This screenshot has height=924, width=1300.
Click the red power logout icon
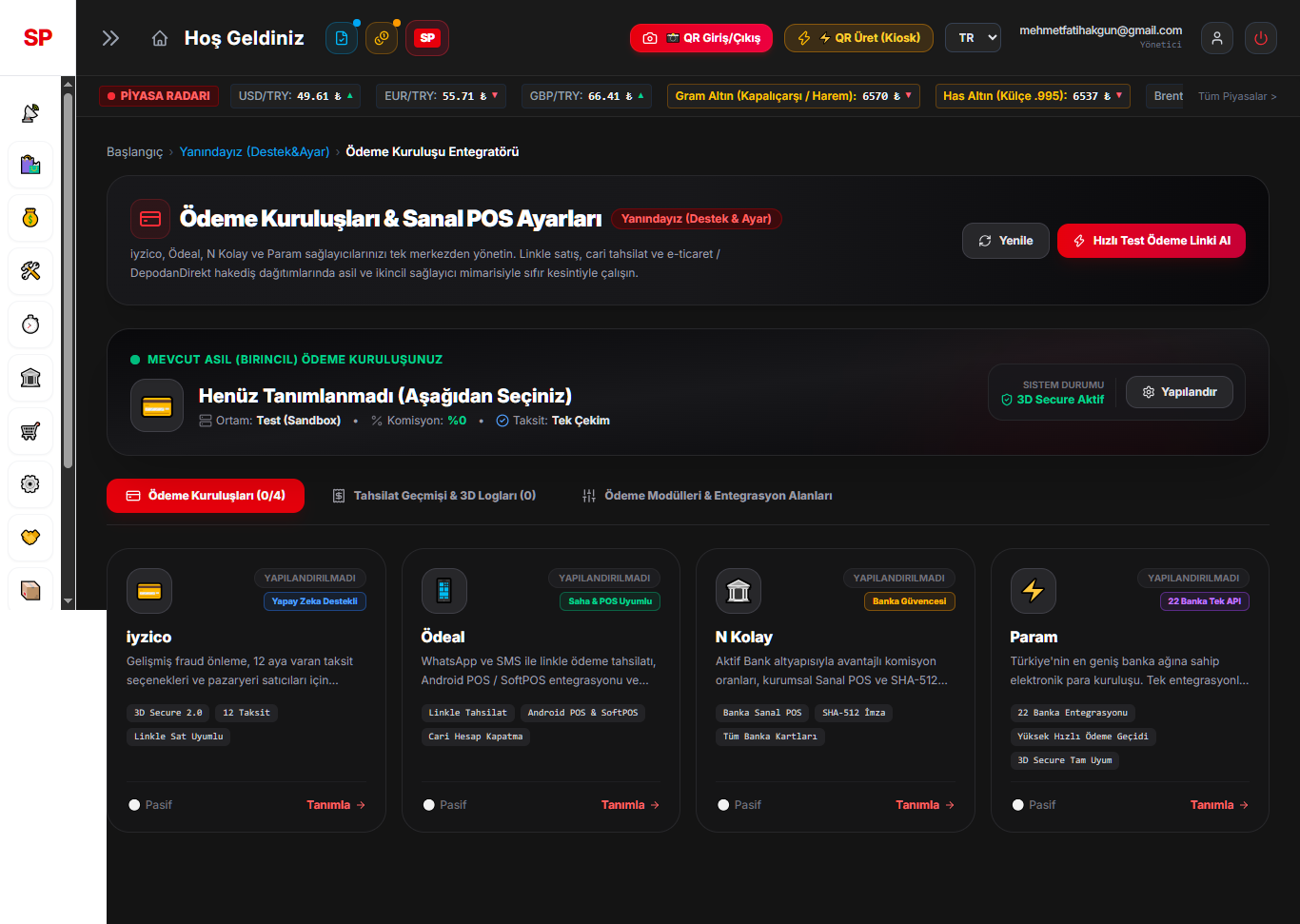tap(1261, 38)
